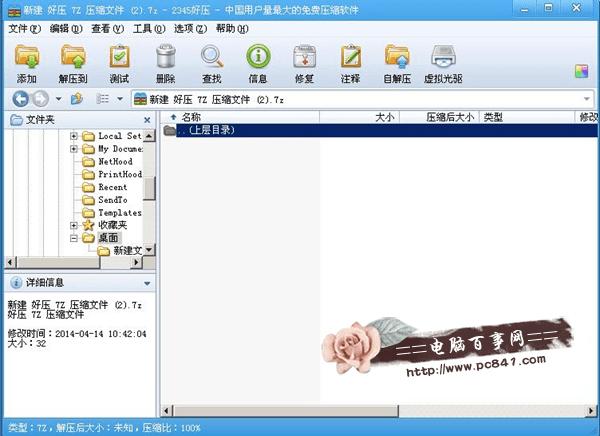This screenshot has height=436, width=600.
Task: Expand the My Documents folder node
Action: [x=74, y=149]
